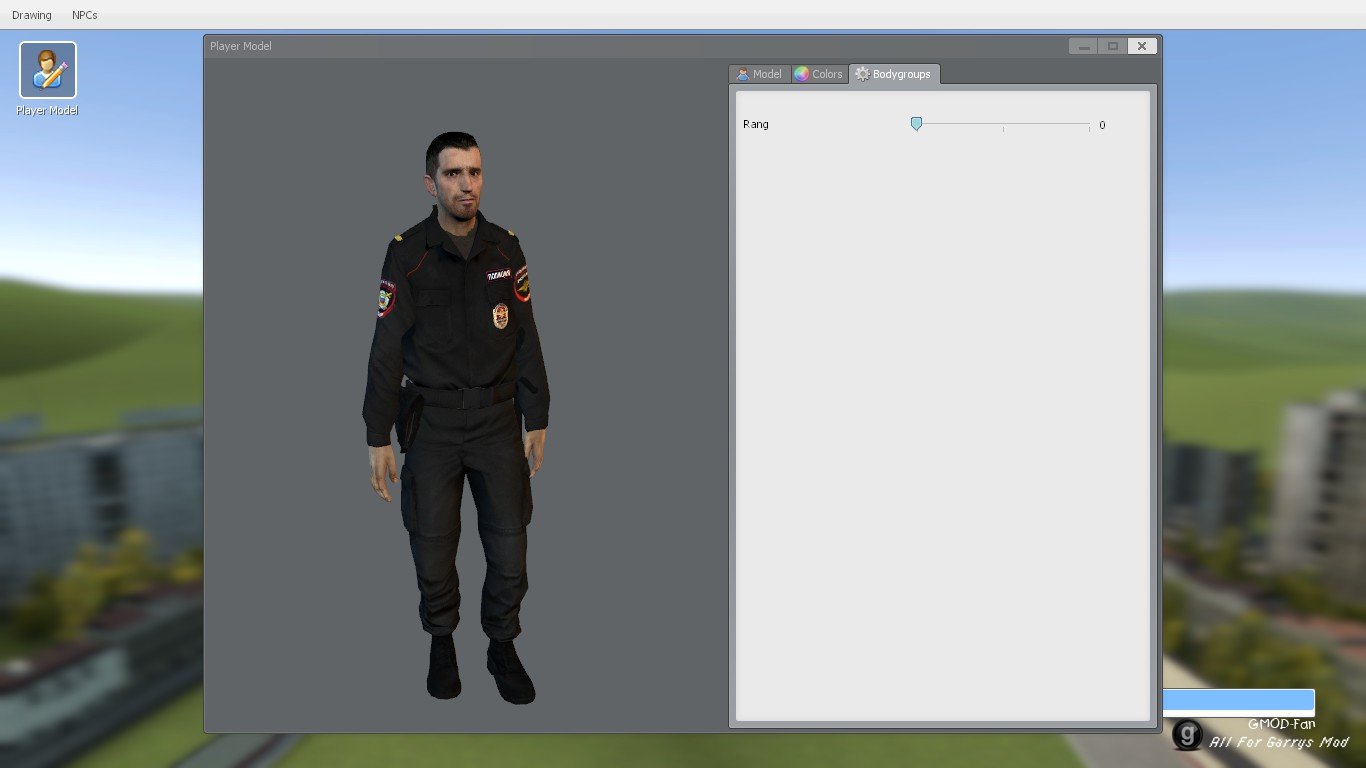Viewport: 1366px width, 768px height.
Task: Select the Bodygroups tab
Action: pos(894,74)
